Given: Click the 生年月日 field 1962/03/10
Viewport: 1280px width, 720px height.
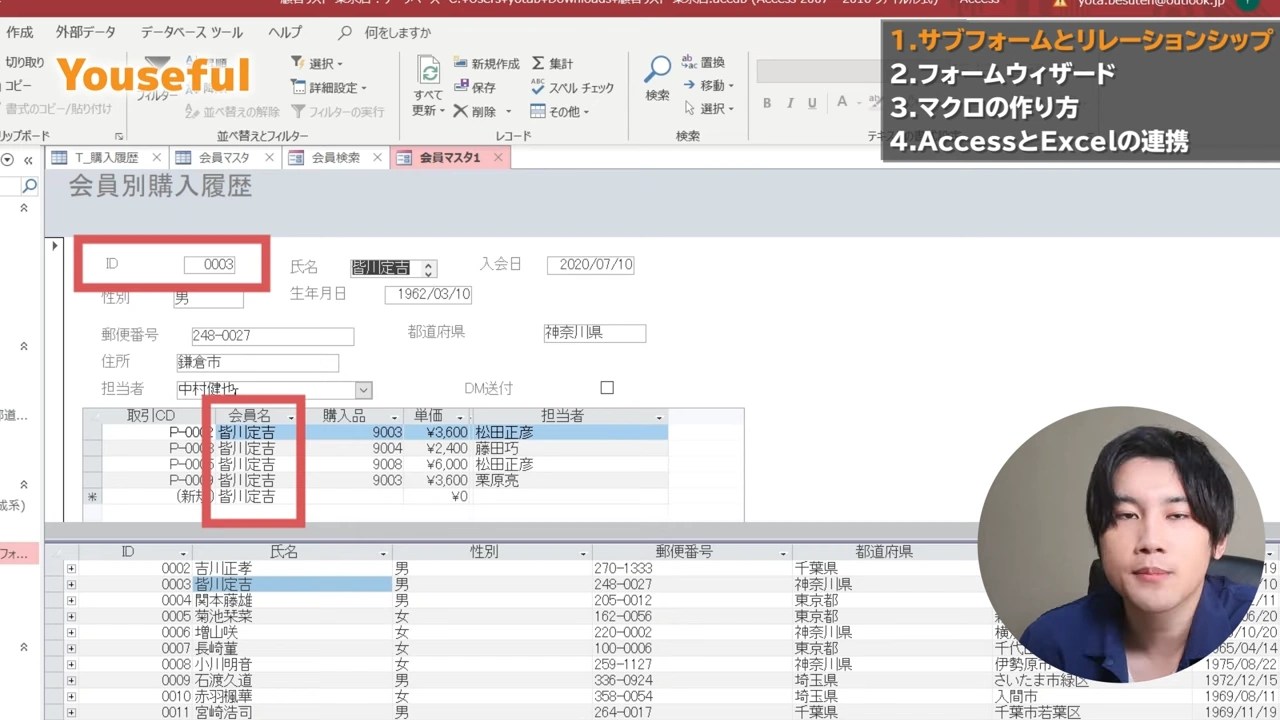Looking at the screenshot, I should (x=428, y=295).
